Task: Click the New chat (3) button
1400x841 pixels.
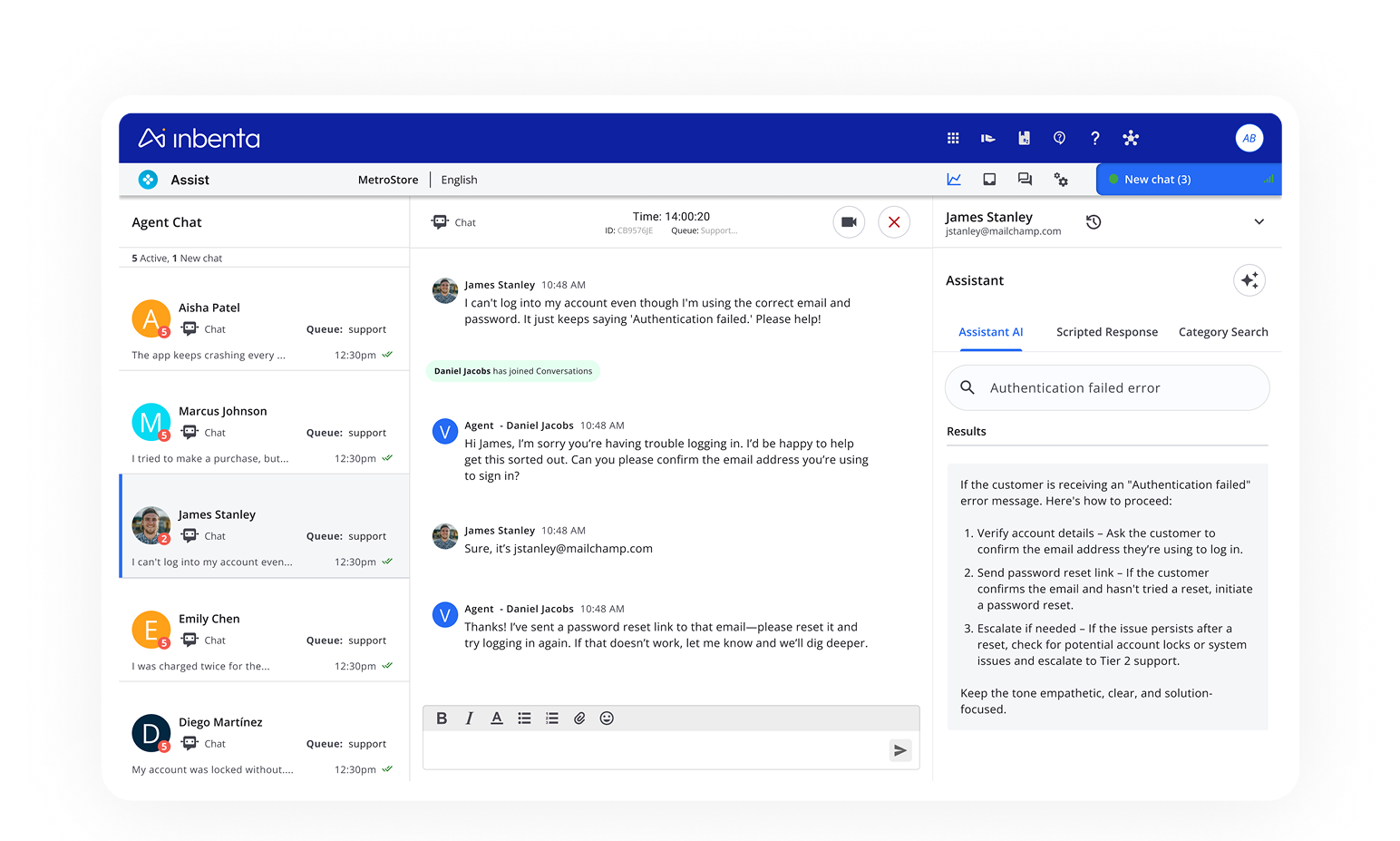Action: [x=1156, y=179]
